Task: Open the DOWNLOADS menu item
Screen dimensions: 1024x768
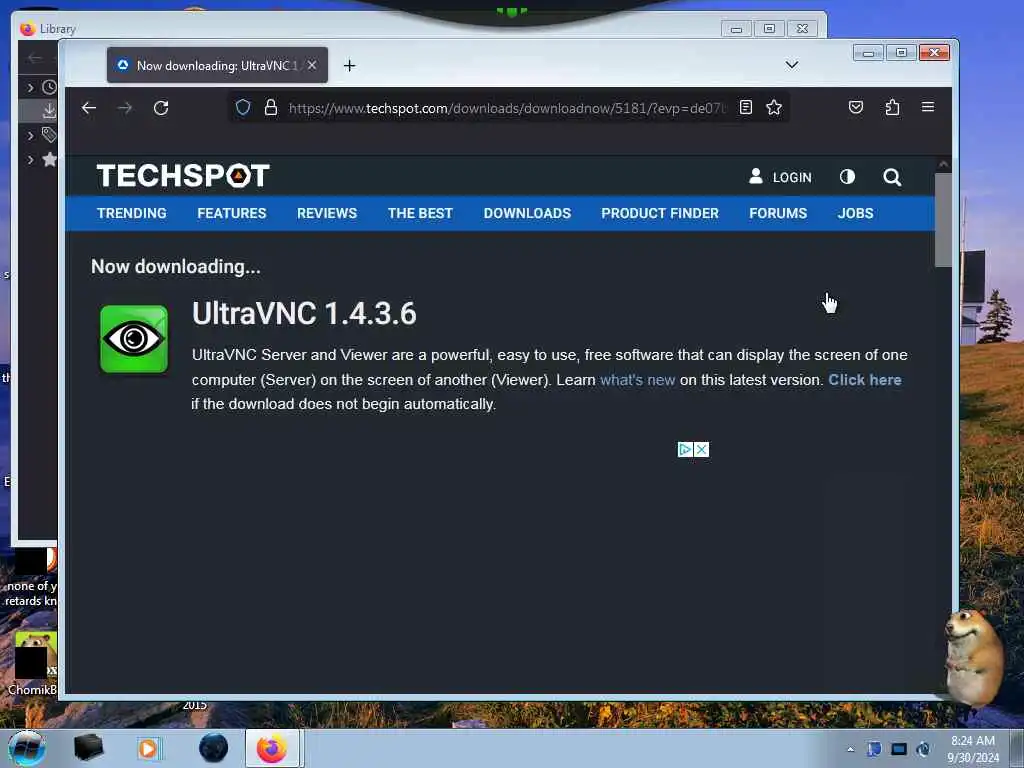Action: click(527, 214)
